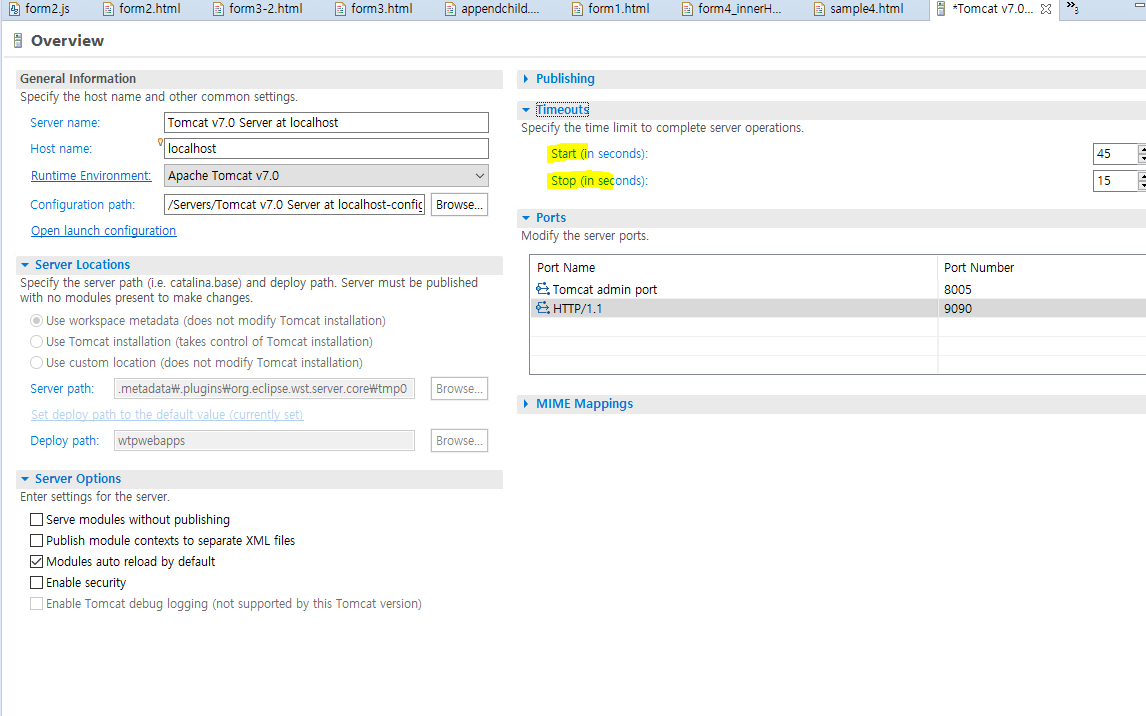This screenshot has height=716, width=1146.
Task: Expand the Publishing section
Action: pyautogui.click(x=525, y=78)
